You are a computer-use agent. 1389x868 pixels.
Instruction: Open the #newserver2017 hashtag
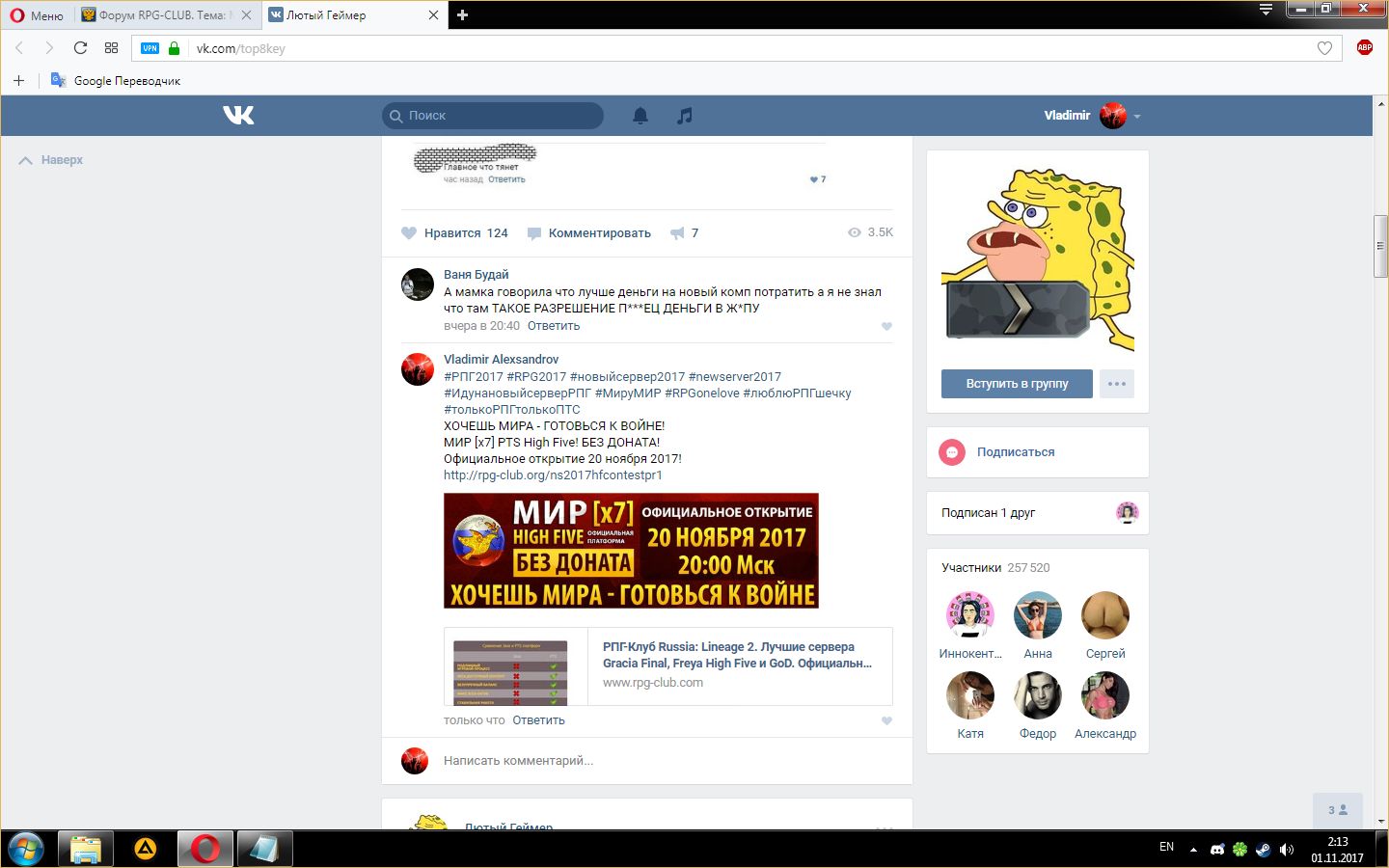735,377
